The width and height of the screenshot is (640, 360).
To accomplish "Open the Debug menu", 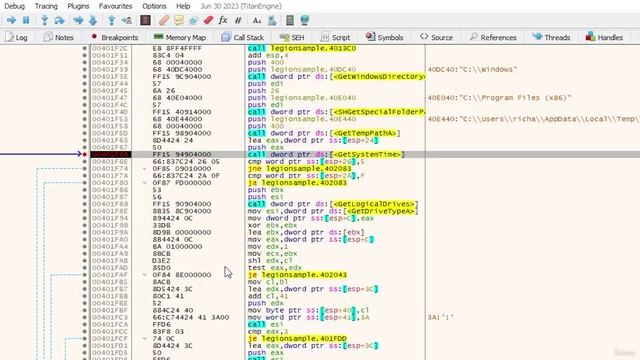I will click(x=14, y=6).
